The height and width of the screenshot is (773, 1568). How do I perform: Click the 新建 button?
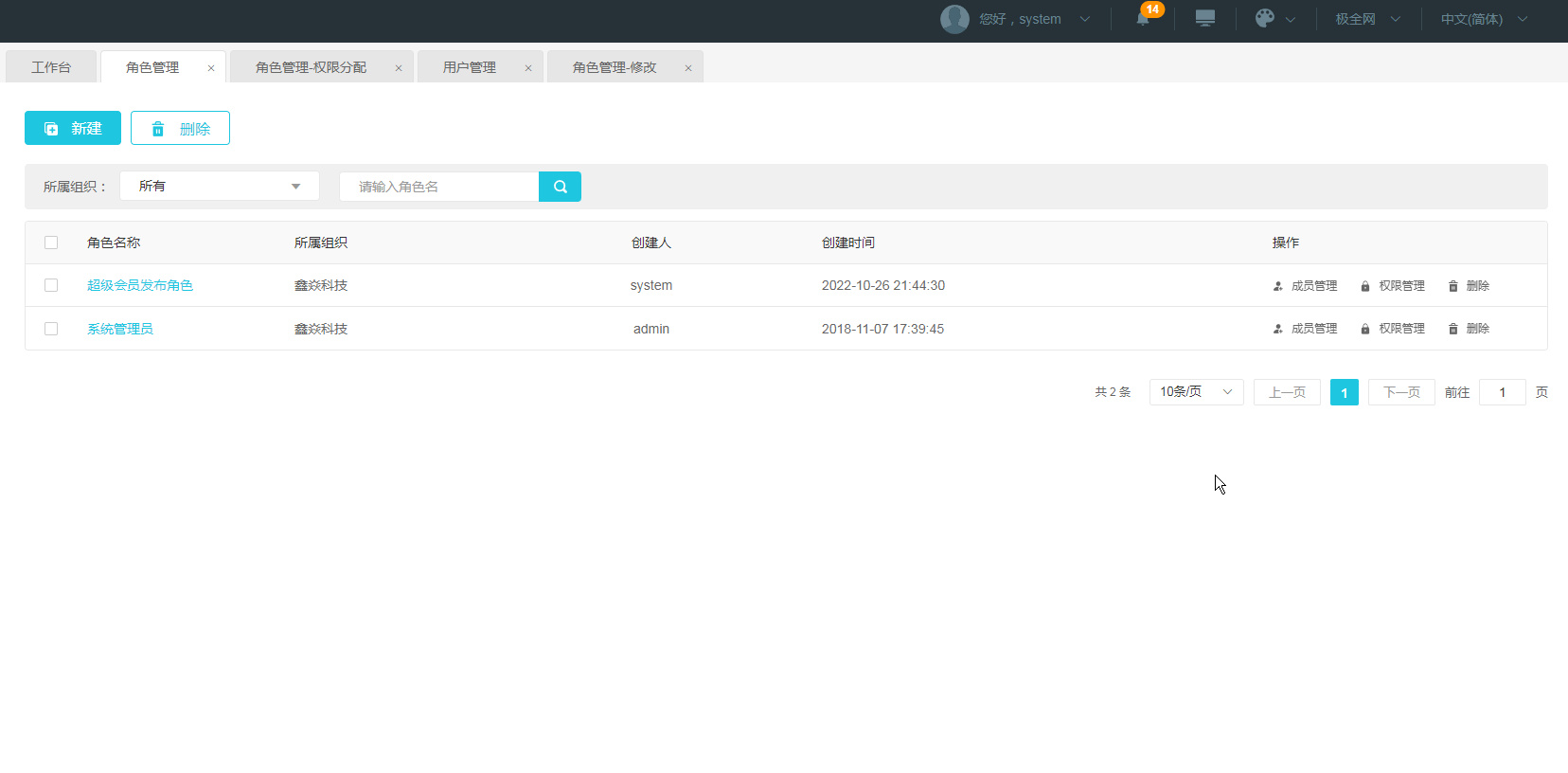[73, 128]
